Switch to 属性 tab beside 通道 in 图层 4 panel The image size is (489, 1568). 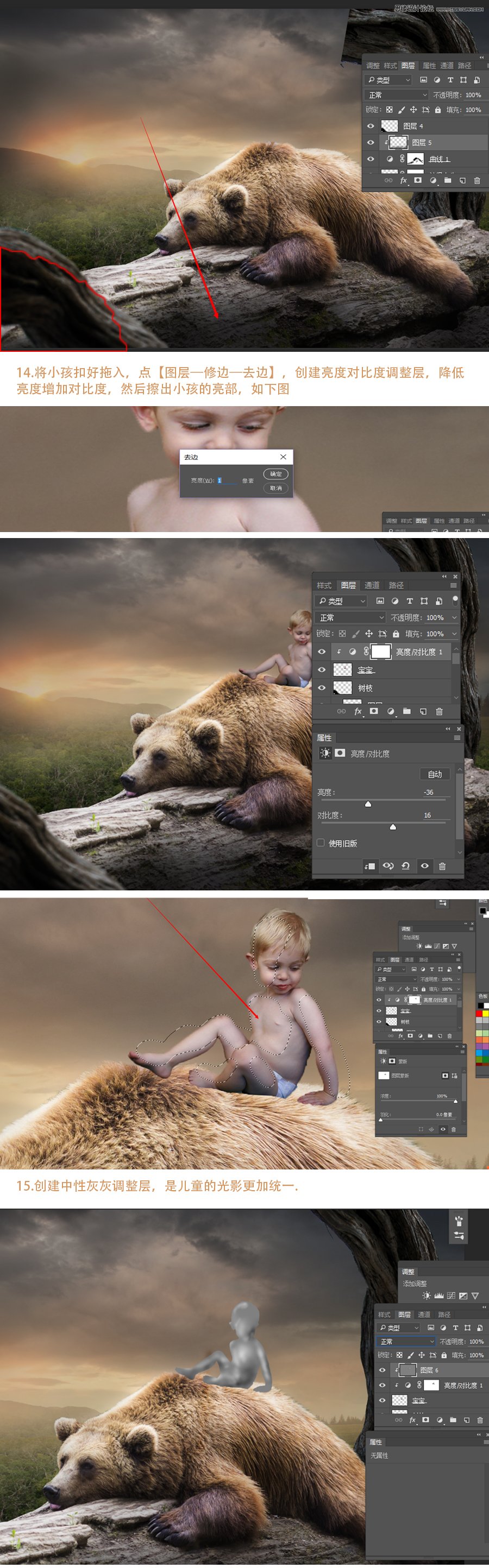429,65
